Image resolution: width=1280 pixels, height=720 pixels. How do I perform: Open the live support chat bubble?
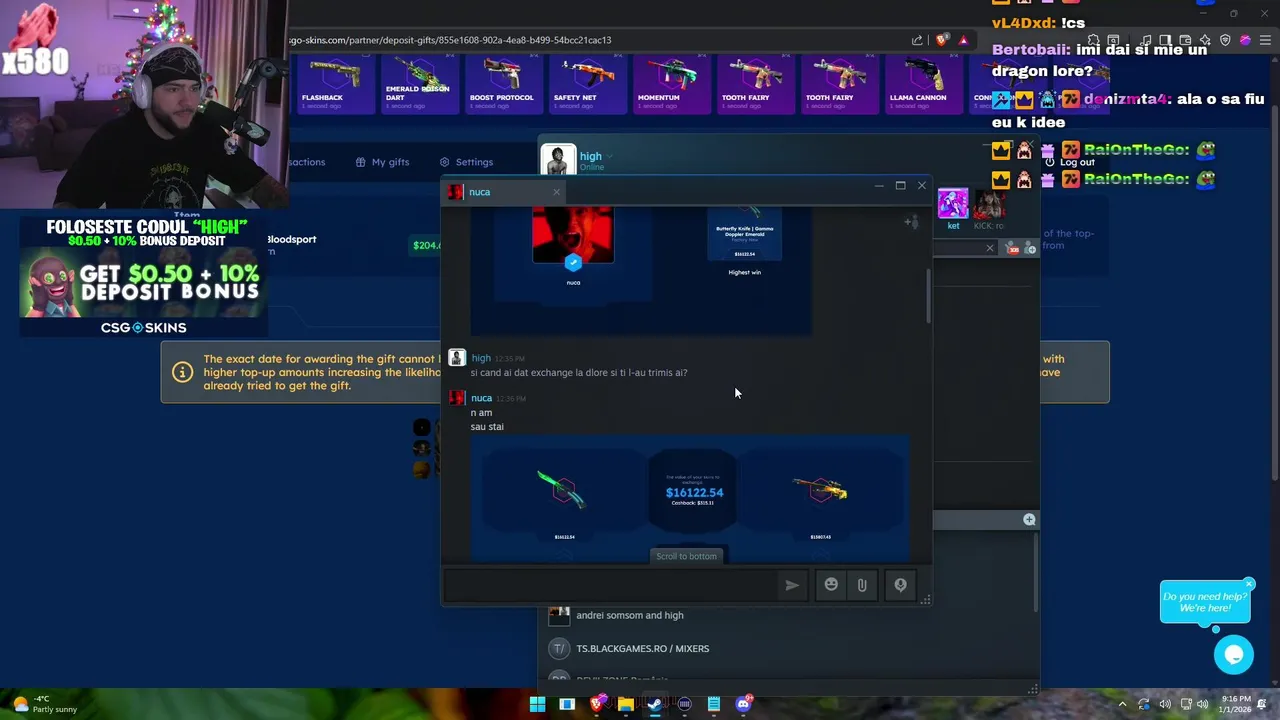coord(1234,655)
